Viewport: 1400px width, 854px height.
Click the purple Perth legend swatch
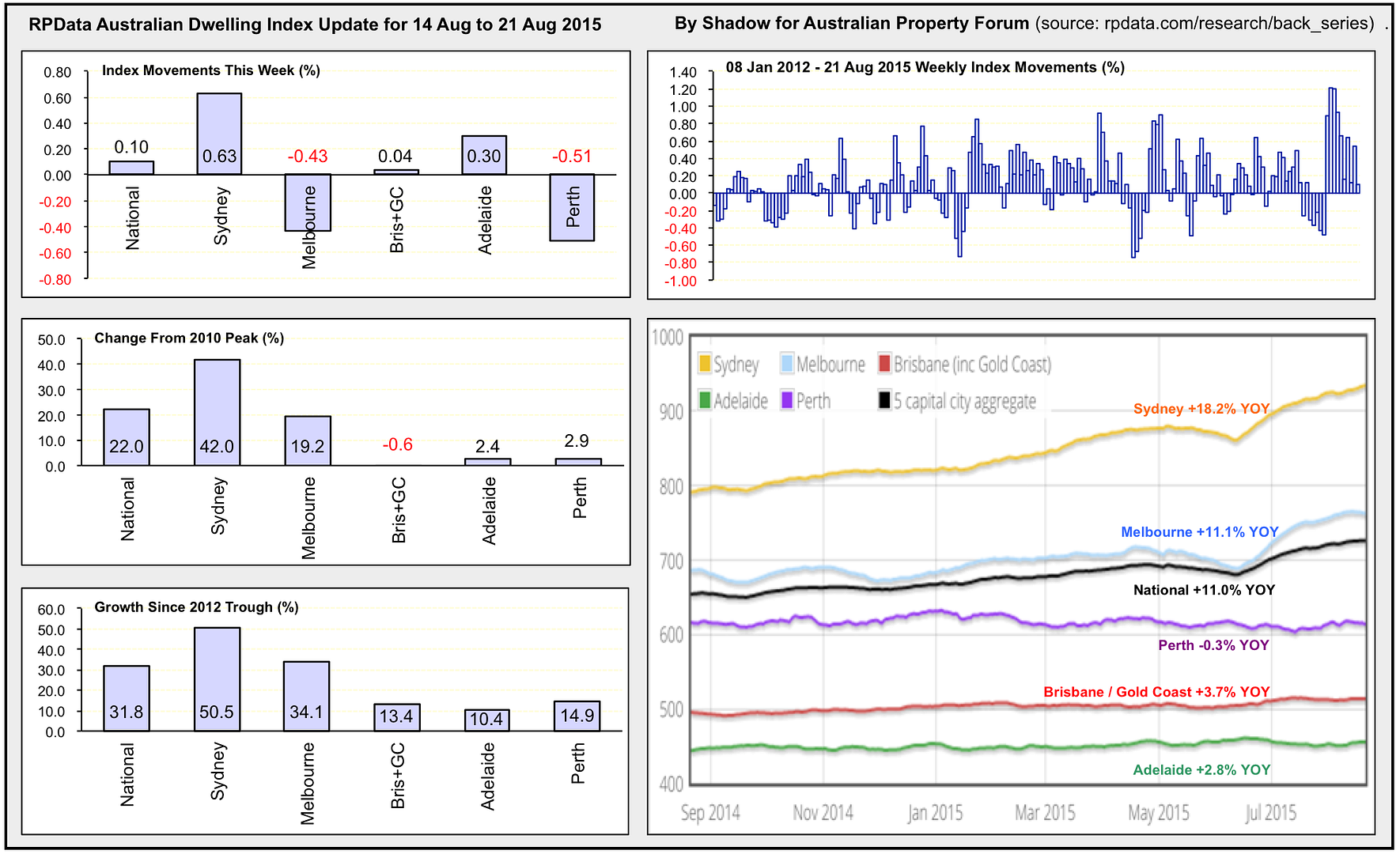(787, 400)
